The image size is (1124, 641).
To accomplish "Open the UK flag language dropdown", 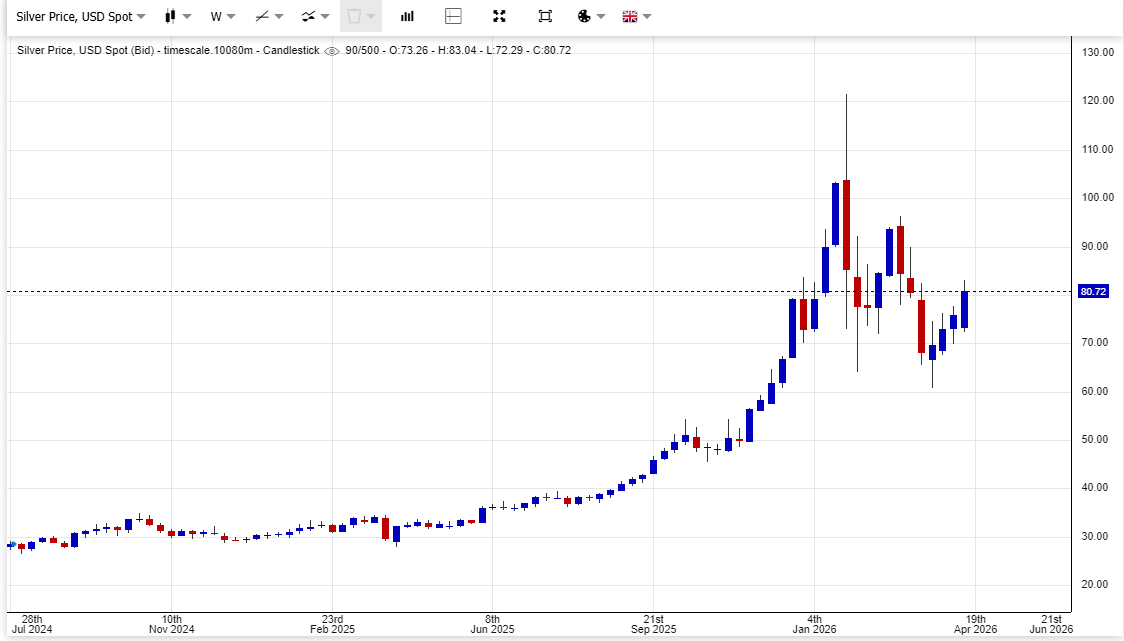I will pyautogui.click(x=637, y=16).
